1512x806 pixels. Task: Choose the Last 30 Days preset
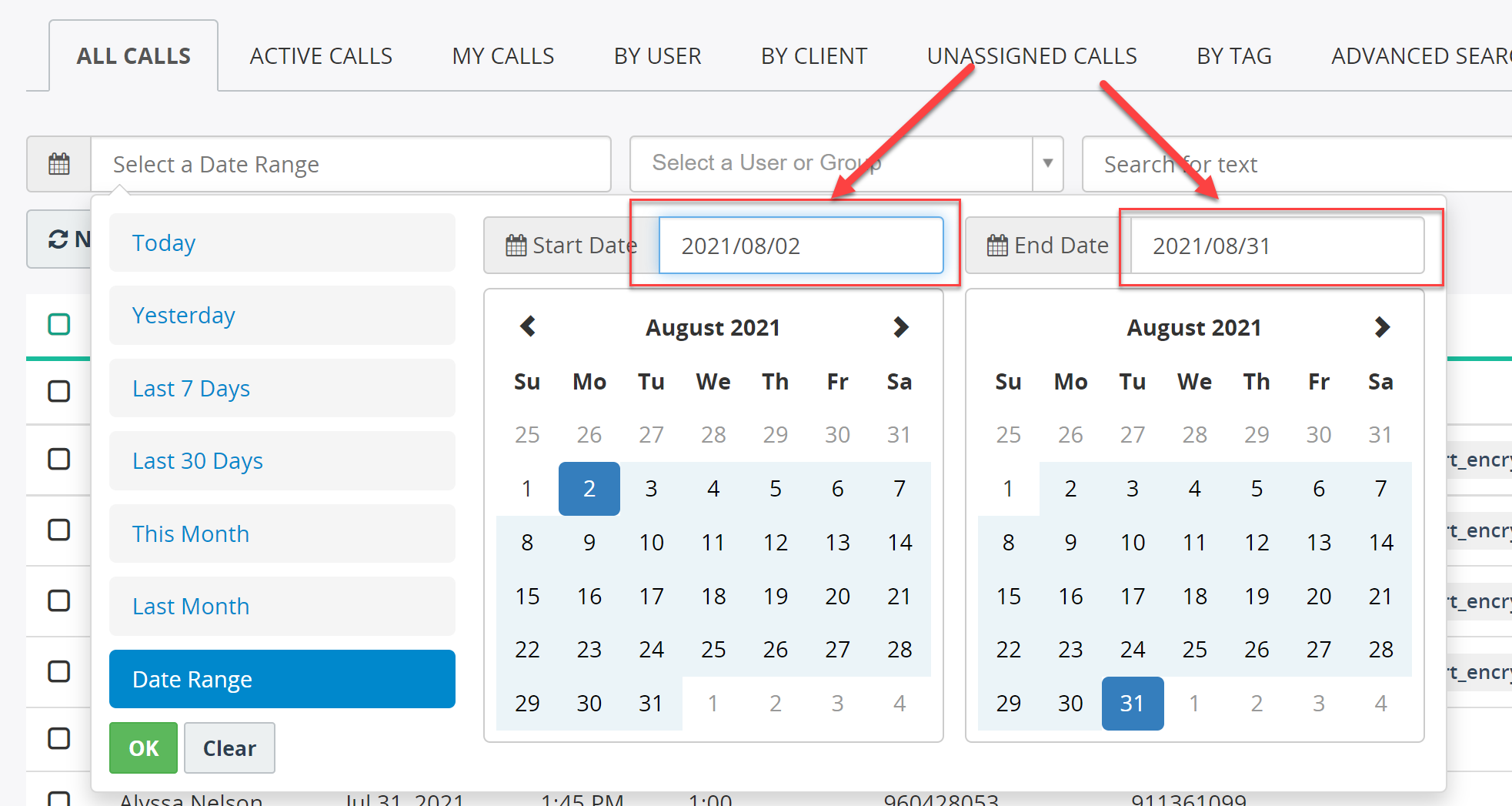click(x=282, y=460)
